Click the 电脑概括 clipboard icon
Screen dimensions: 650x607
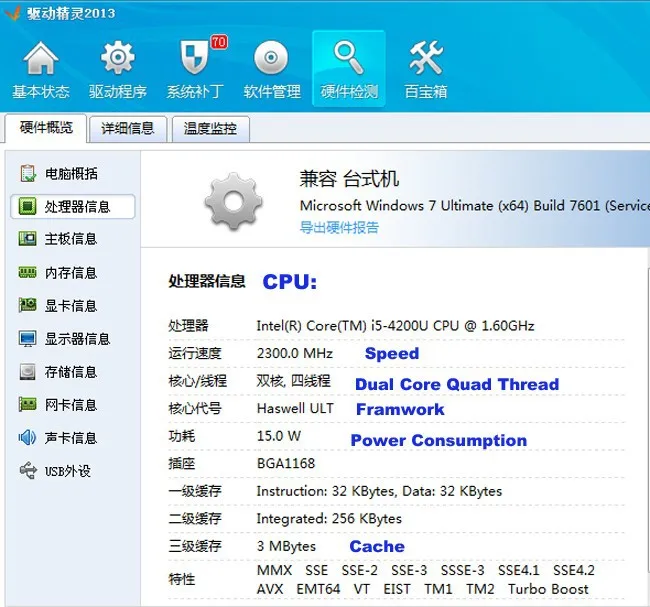pyautogui.click(x=28, y=173)
